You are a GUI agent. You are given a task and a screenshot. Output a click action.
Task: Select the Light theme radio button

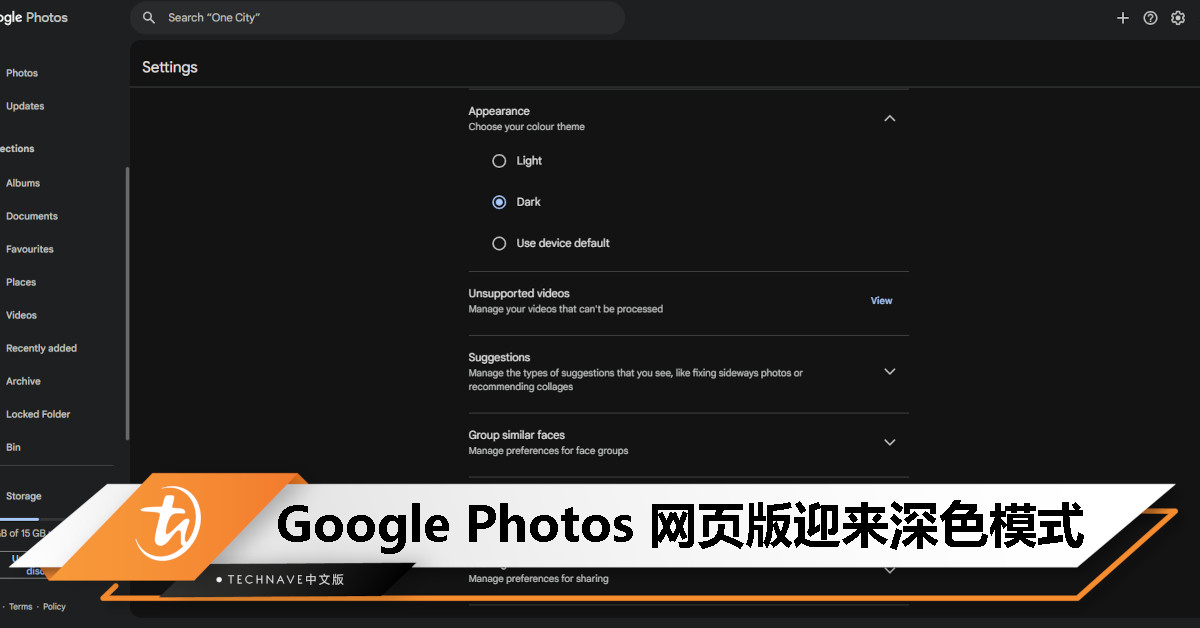499,161
